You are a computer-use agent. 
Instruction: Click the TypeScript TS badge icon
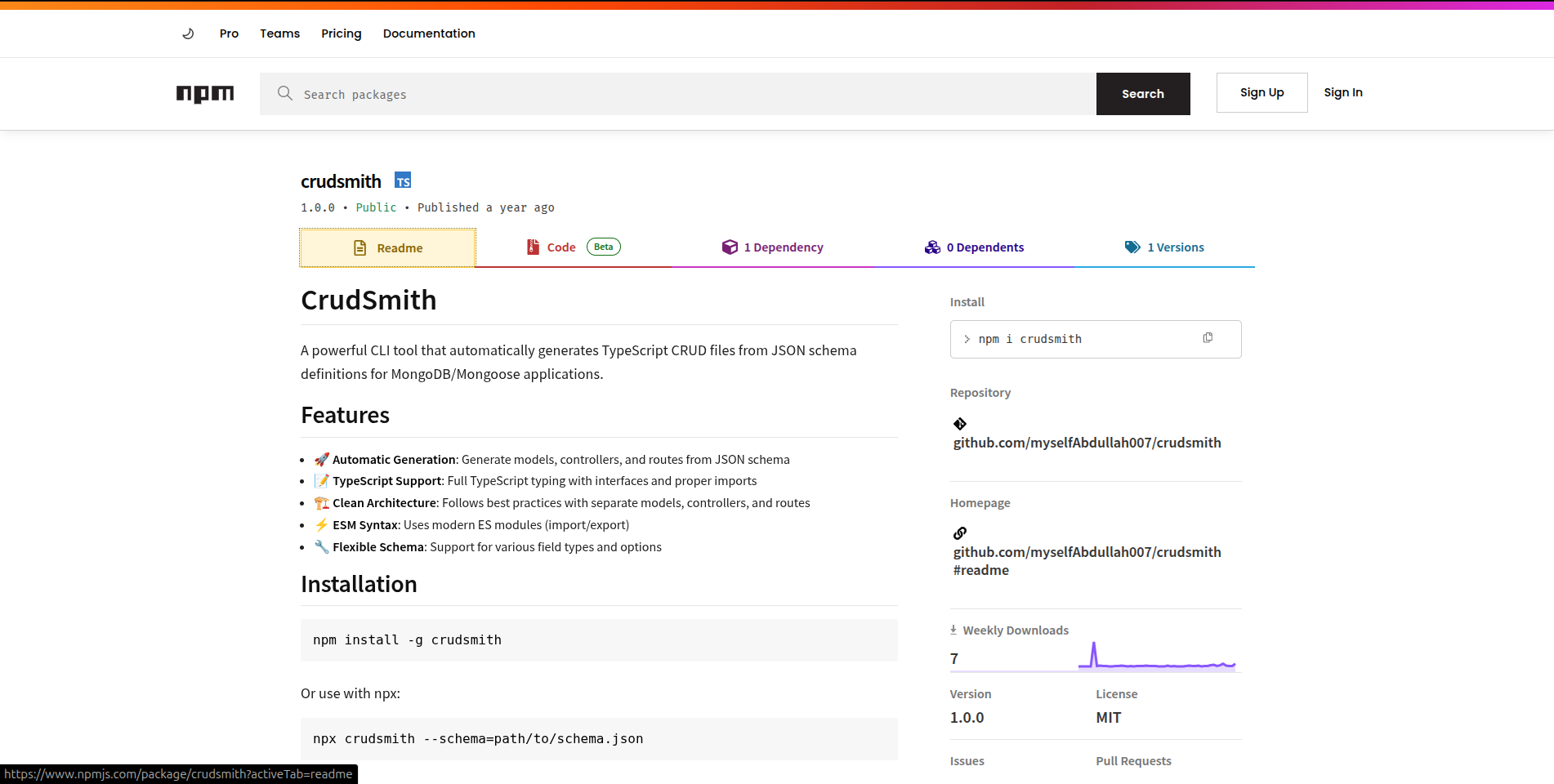point(403,180)
